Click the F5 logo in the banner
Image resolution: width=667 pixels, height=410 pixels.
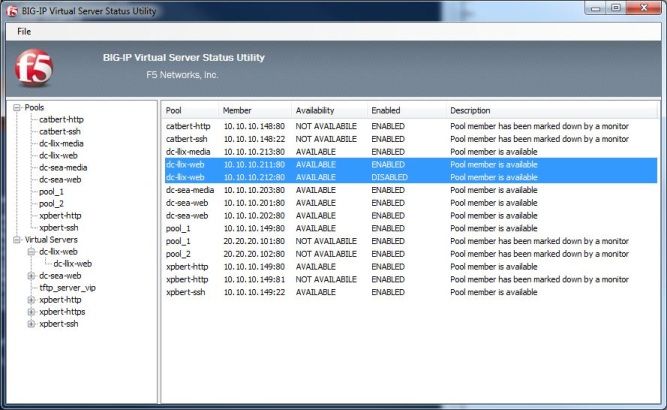click(x=34, y=68)
